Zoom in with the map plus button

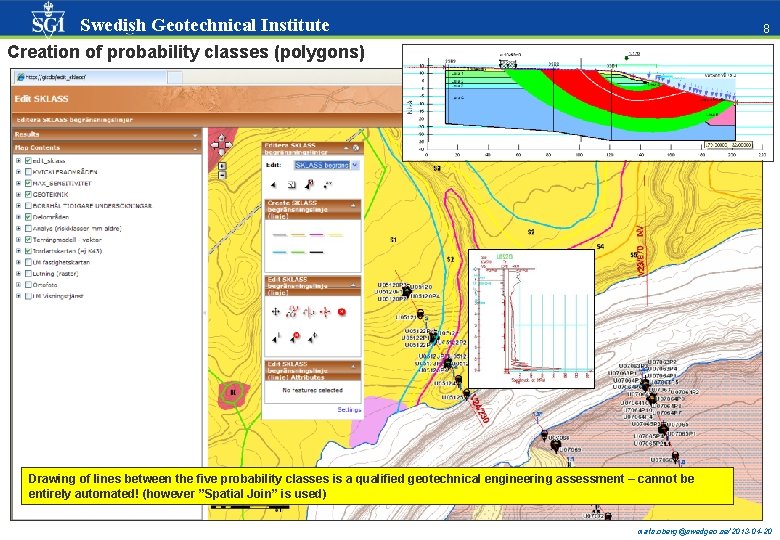pyautogui.click(x=222, y=167)
